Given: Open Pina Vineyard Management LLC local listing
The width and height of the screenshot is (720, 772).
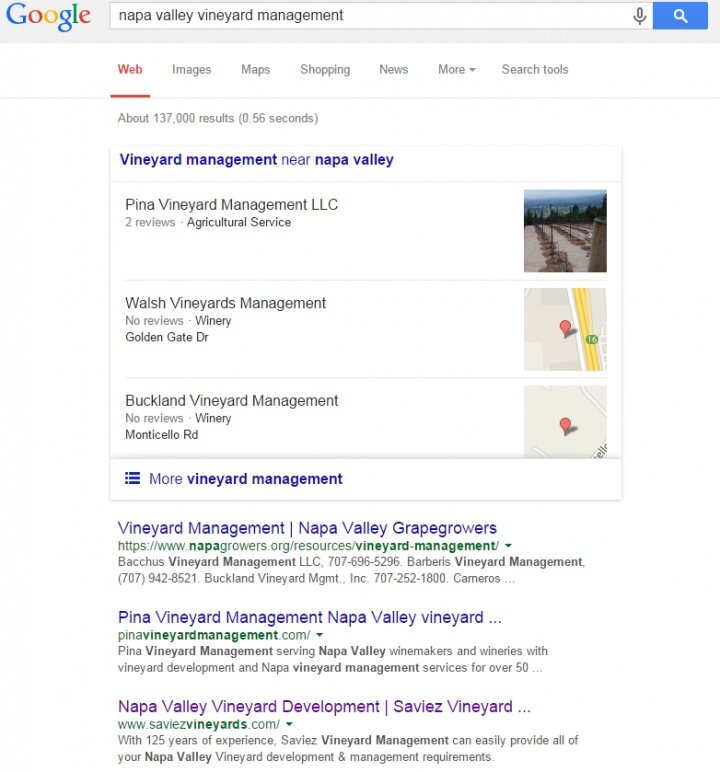Looking at the screenshot, I should pyautogui.click(x=231, y=204).
